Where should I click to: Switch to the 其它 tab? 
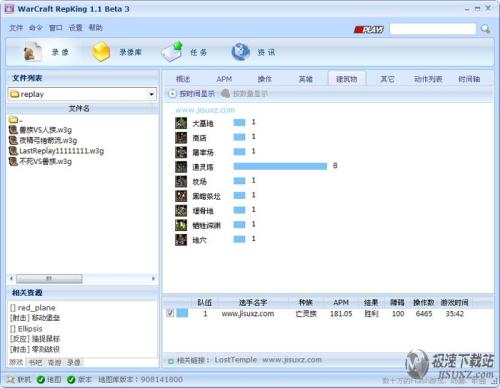coord(387,79)
